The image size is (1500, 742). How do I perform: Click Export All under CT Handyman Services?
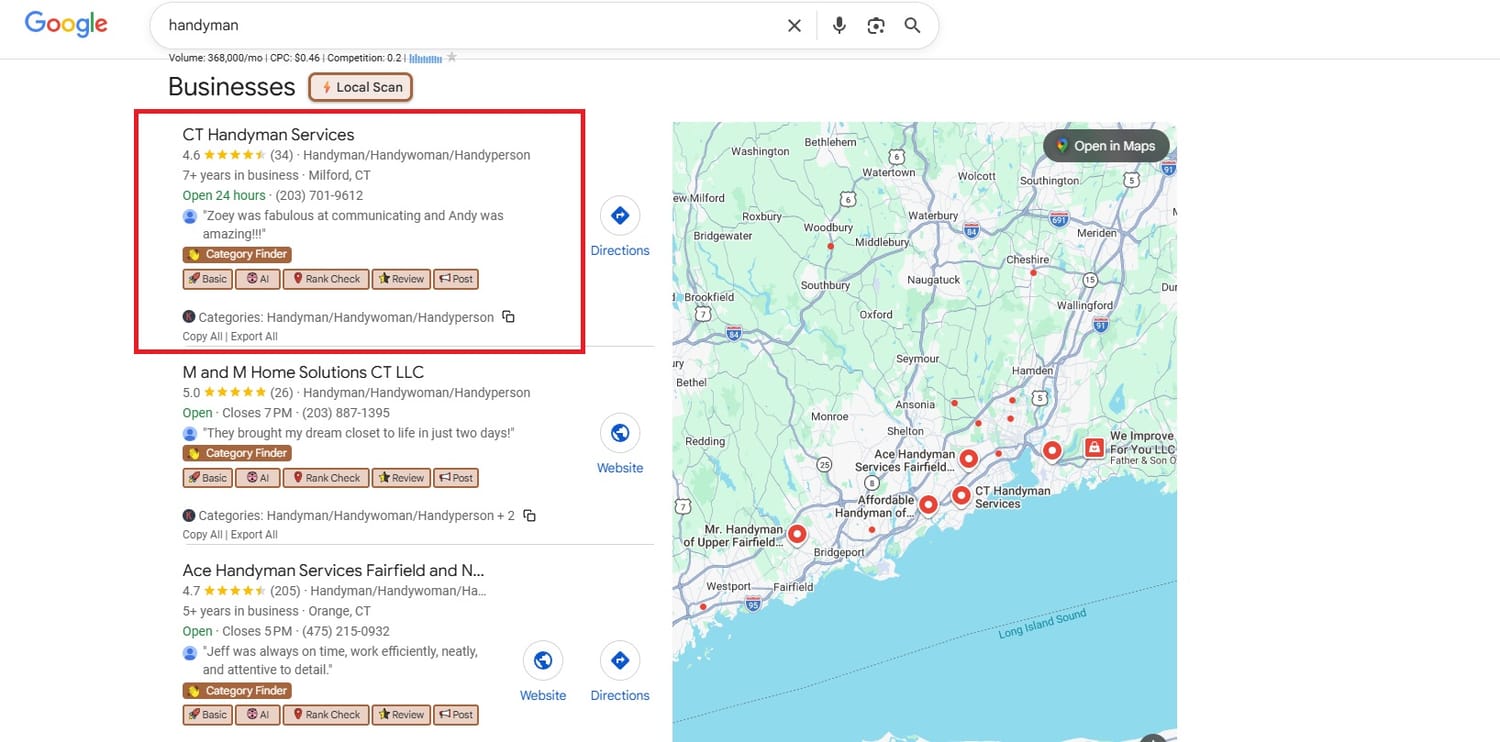point(254,337)
